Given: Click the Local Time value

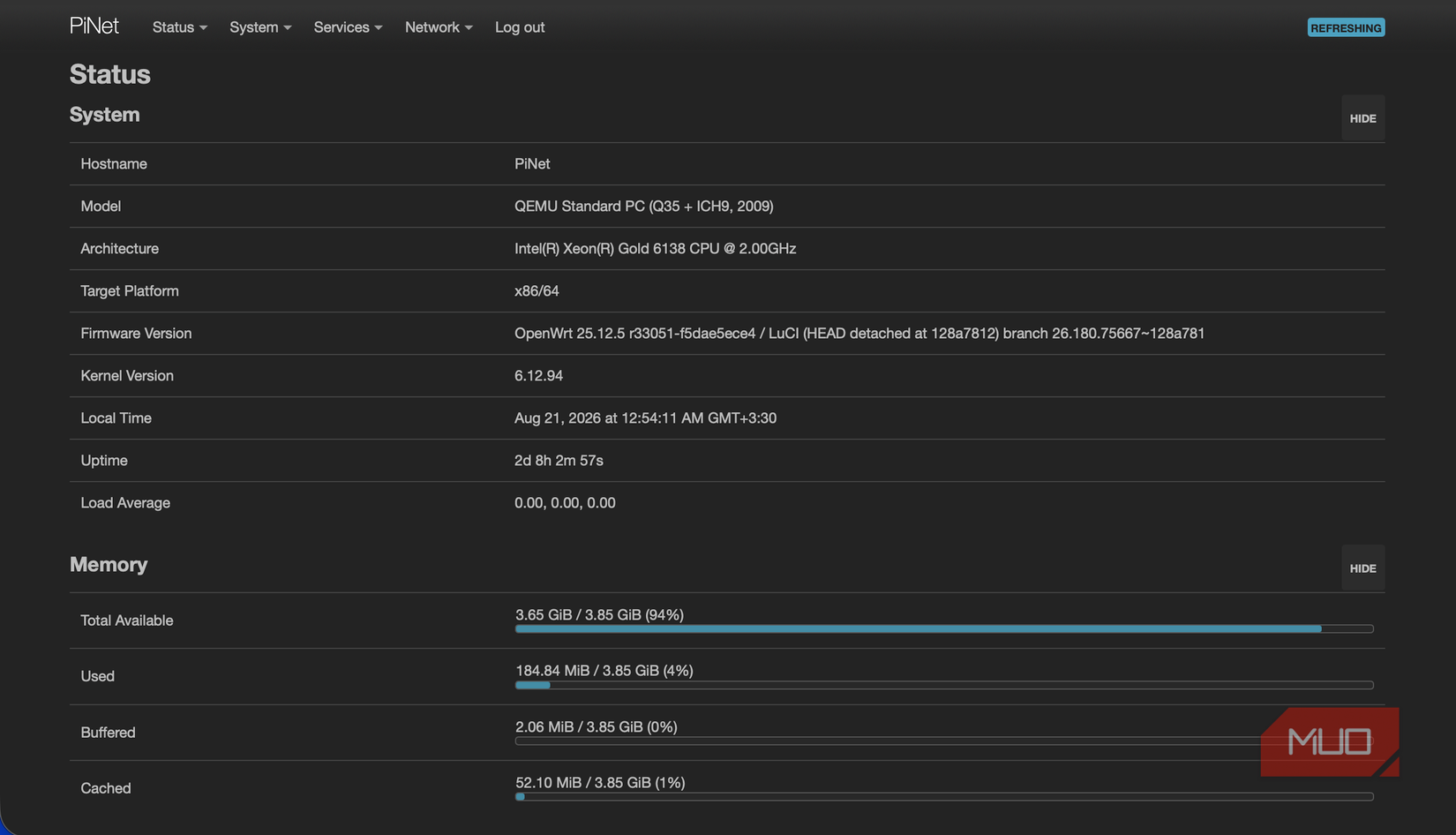Looking at the screenshot, I should click(645, 418).
